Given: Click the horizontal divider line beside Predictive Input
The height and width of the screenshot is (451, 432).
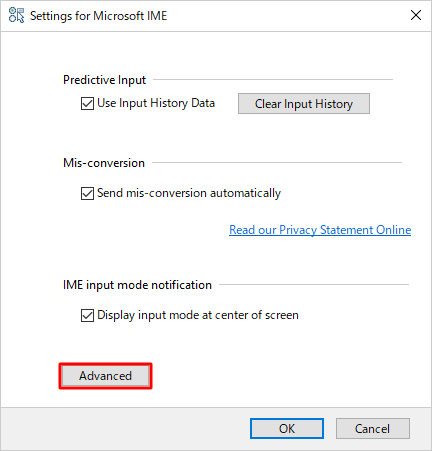Looking at the screenshot, I should [x=273, y=80].
